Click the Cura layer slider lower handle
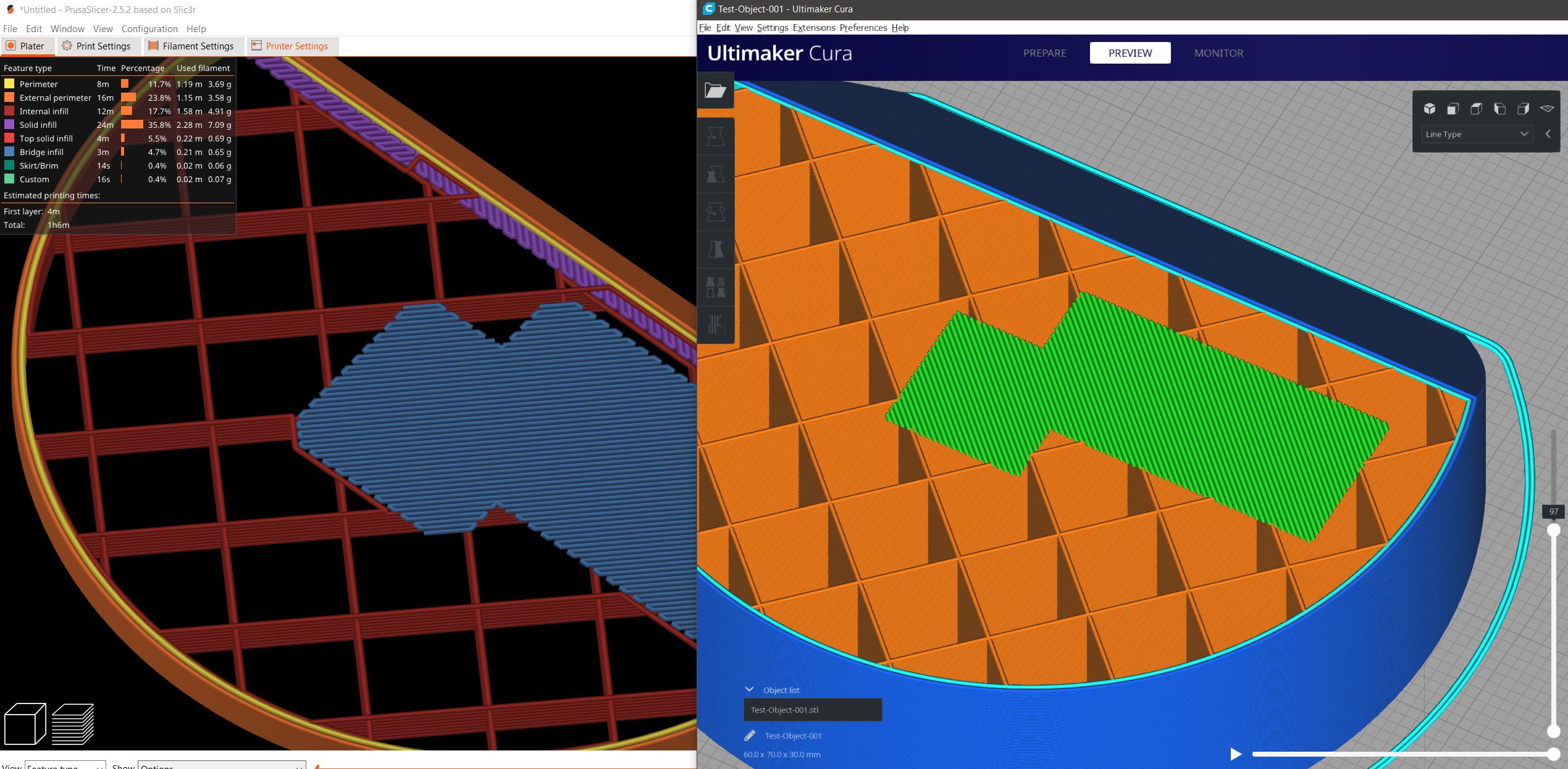Viewport: 1568px width, 769px height. pos(1553,731)
